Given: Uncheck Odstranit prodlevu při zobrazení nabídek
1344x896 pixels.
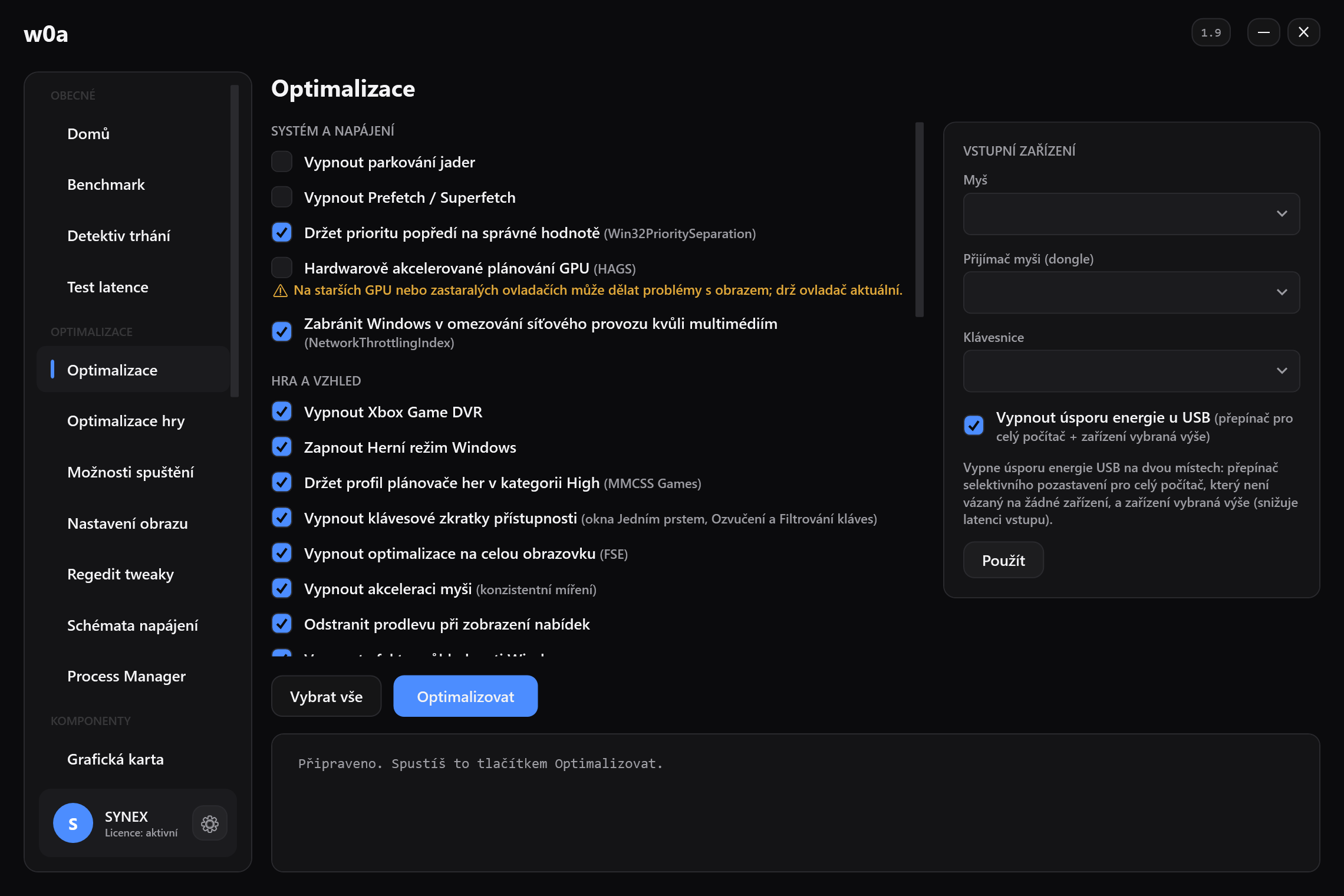Looking at the screenshot, I should point(282,624).
